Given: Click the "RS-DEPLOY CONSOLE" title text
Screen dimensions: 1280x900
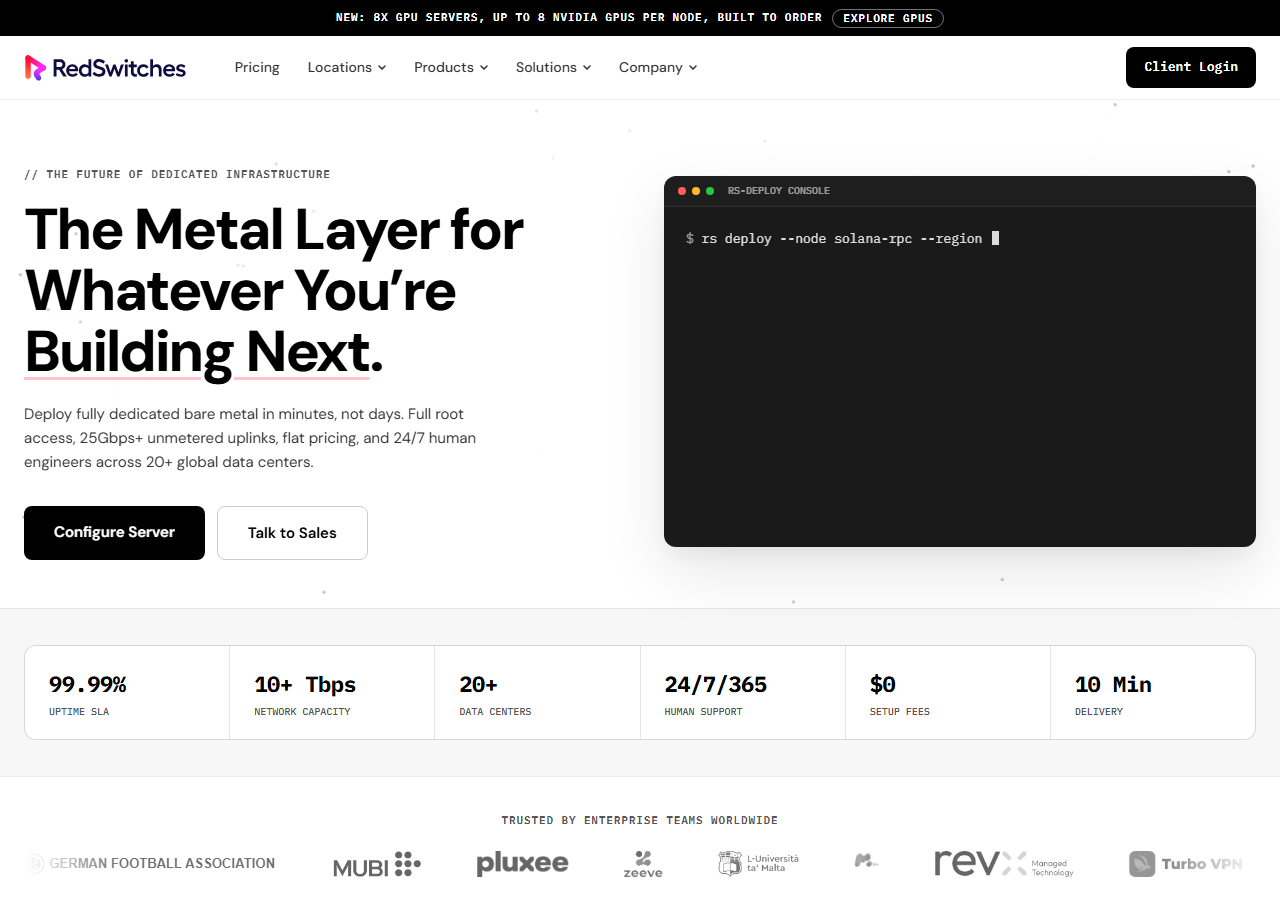Looking at the screenshot, I should click(779, 191).
